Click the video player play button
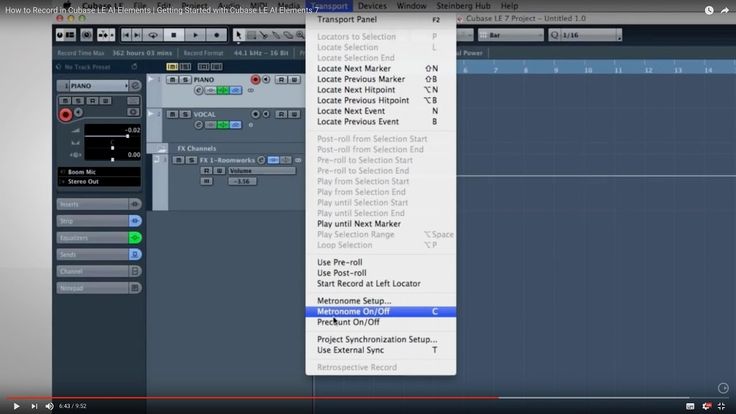 [16, 406]
